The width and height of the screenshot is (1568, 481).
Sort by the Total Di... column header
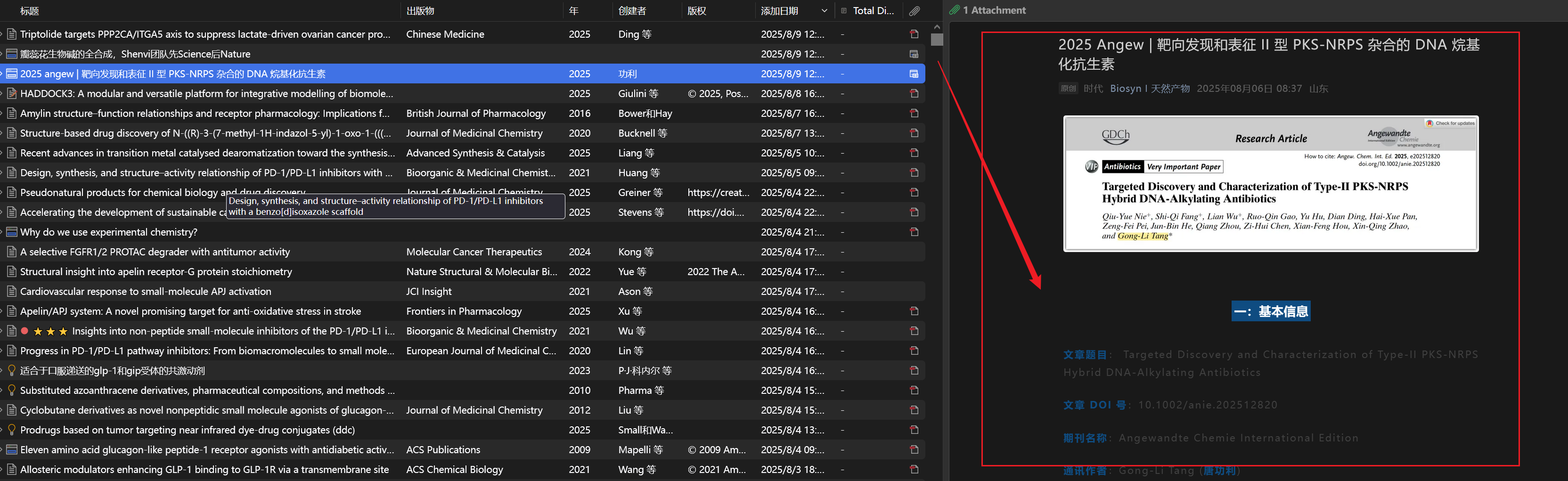[x=874, y=11]
